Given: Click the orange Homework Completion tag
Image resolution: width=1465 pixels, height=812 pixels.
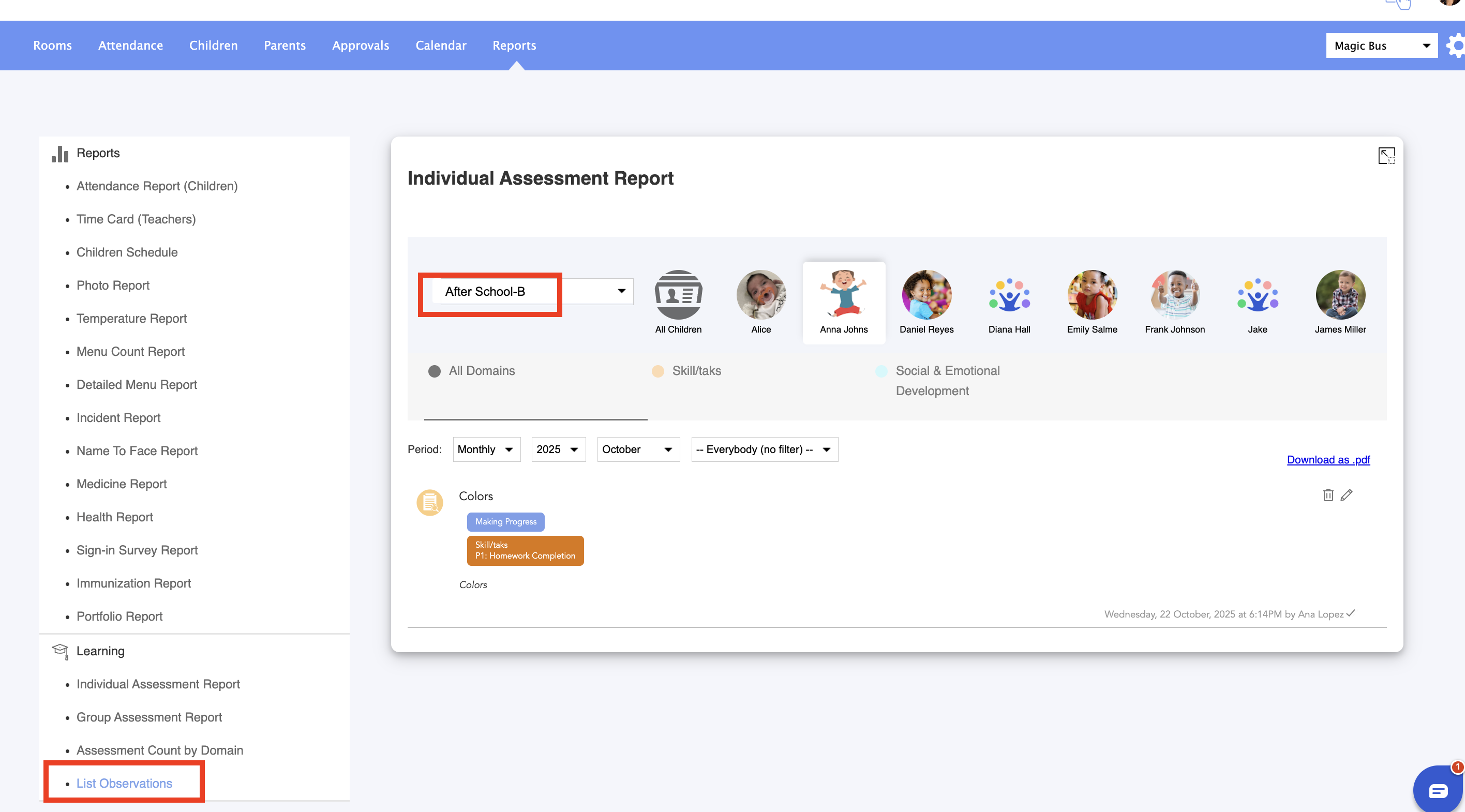Looking at the screenshot, I should (525, 550).
